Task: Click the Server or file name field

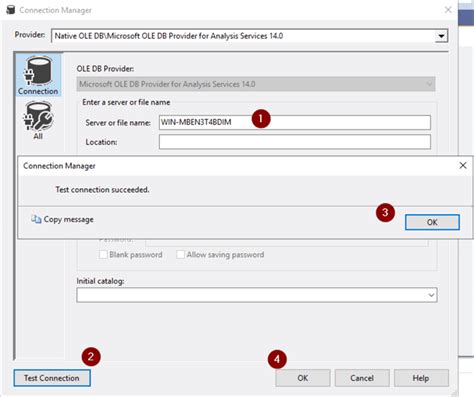Action: [295, 122]
